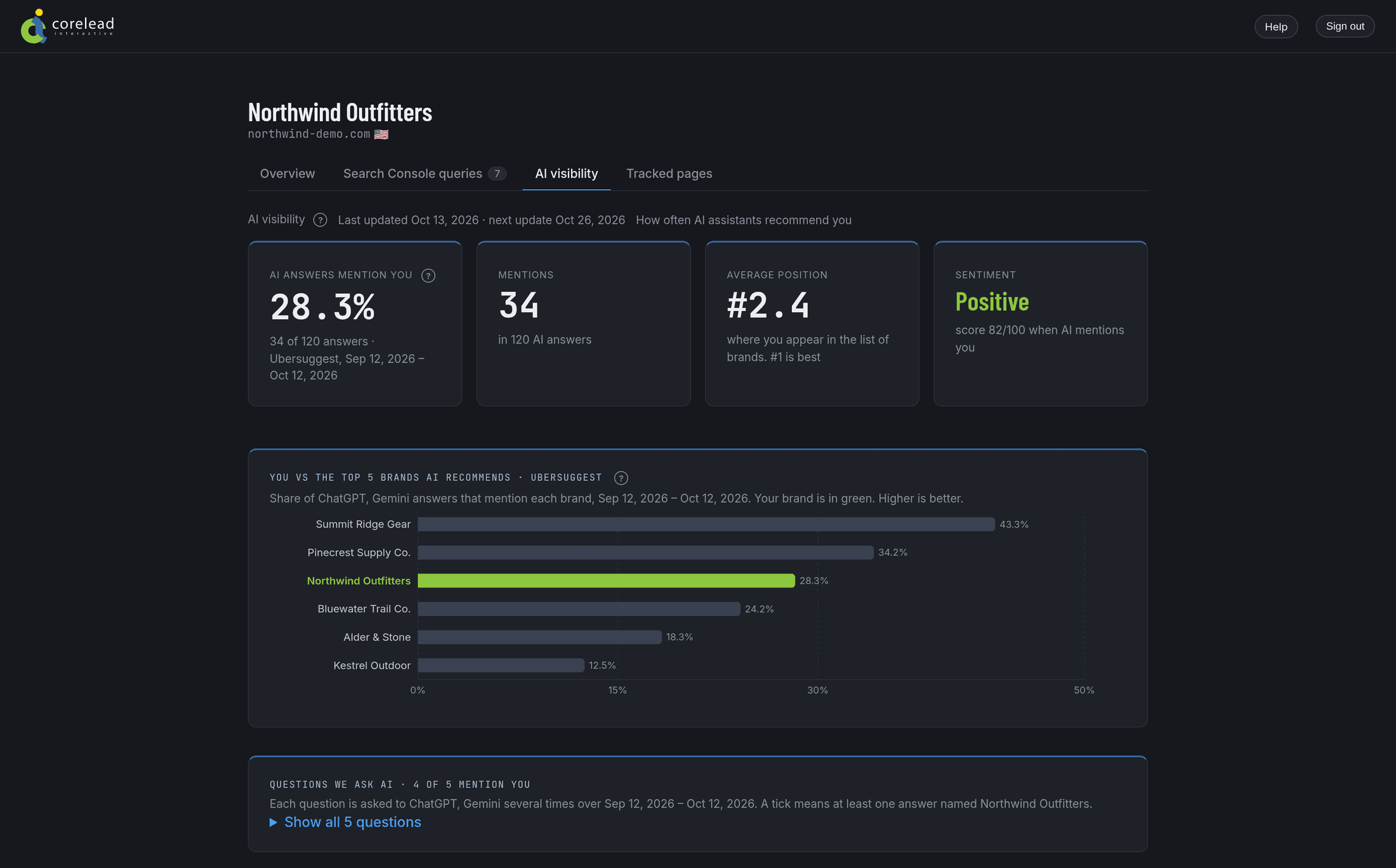Click the northwind-demo.com domain text
1396x868 pixels.
point(309,134)
